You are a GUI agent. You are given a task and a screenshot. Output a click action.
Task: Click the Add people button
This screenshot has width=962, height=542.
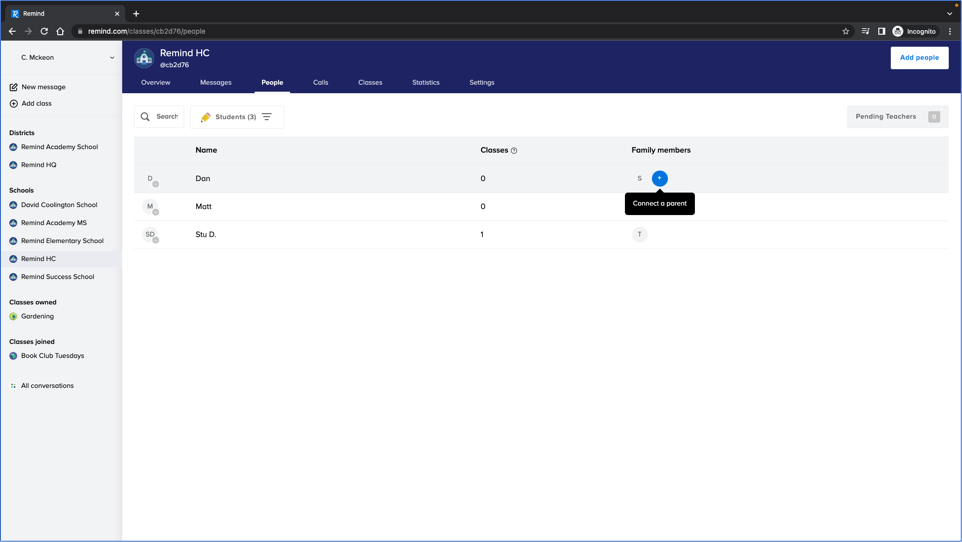tap(919, 58)
